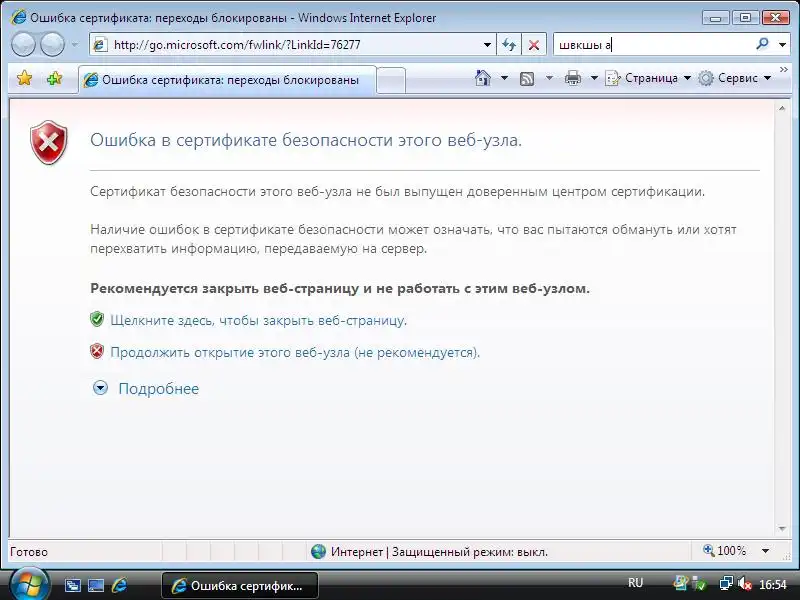Open the Сервис menu
The image size is (800, 600).
[735, 78]
